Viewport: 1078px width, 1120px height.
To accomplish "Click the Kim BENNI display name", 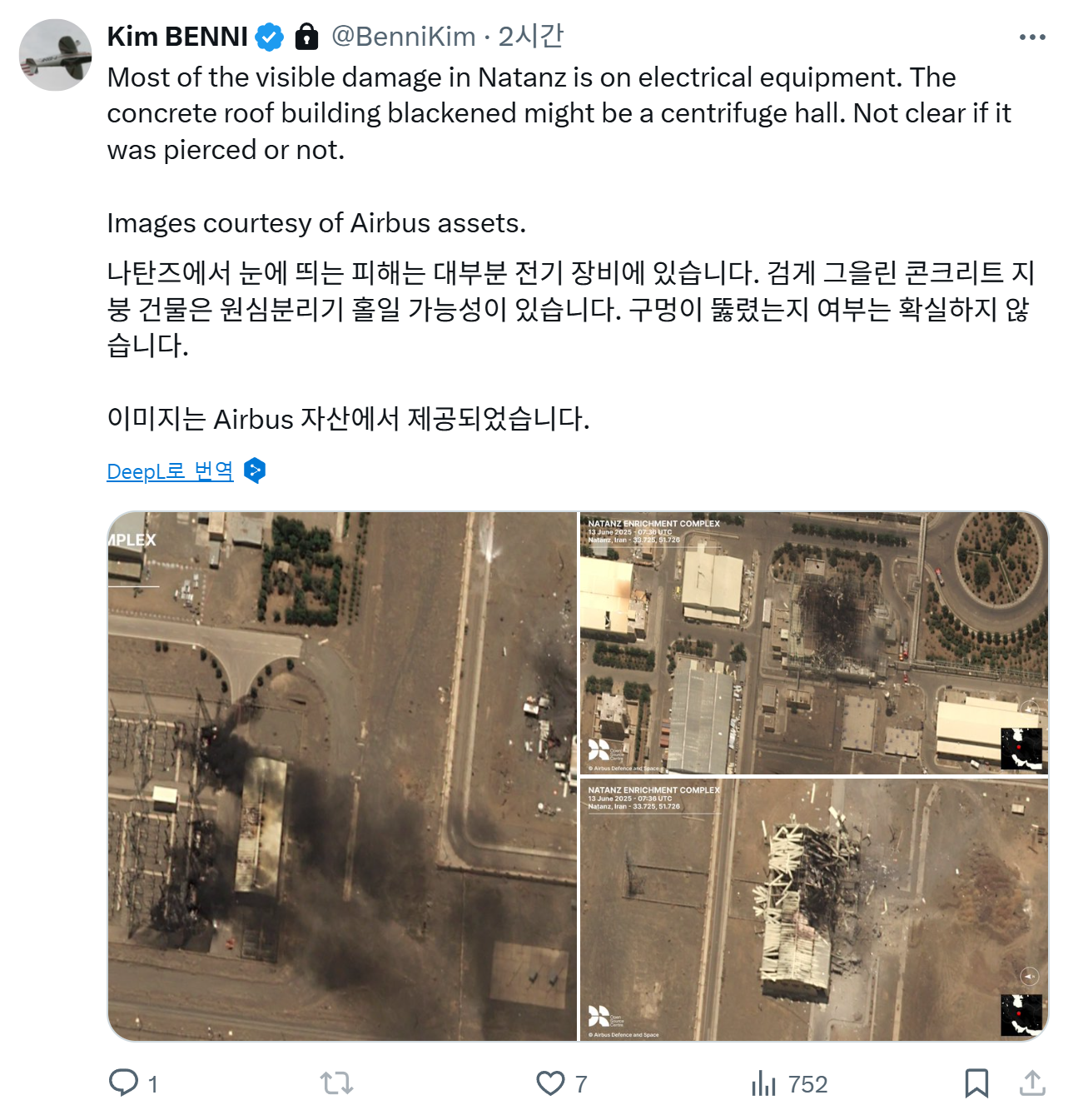I will click(177, 37).
